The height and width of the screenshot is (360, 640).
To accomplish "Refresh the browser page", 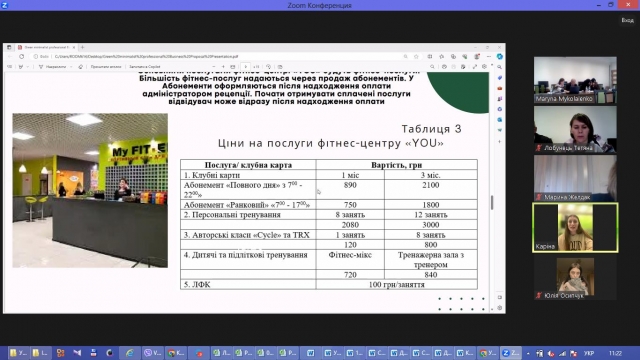I will [x=22, y=57].
